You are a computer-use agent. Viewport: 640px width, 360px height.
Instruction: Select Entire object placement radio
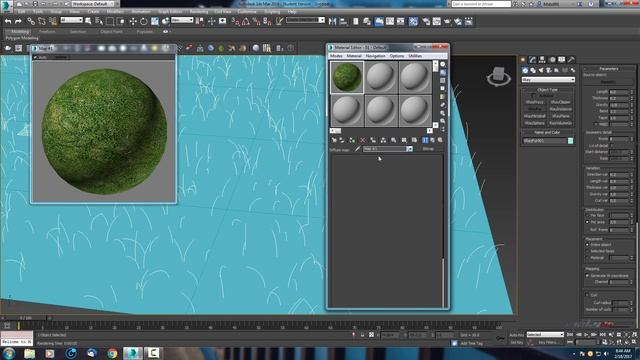coord(588,244)
